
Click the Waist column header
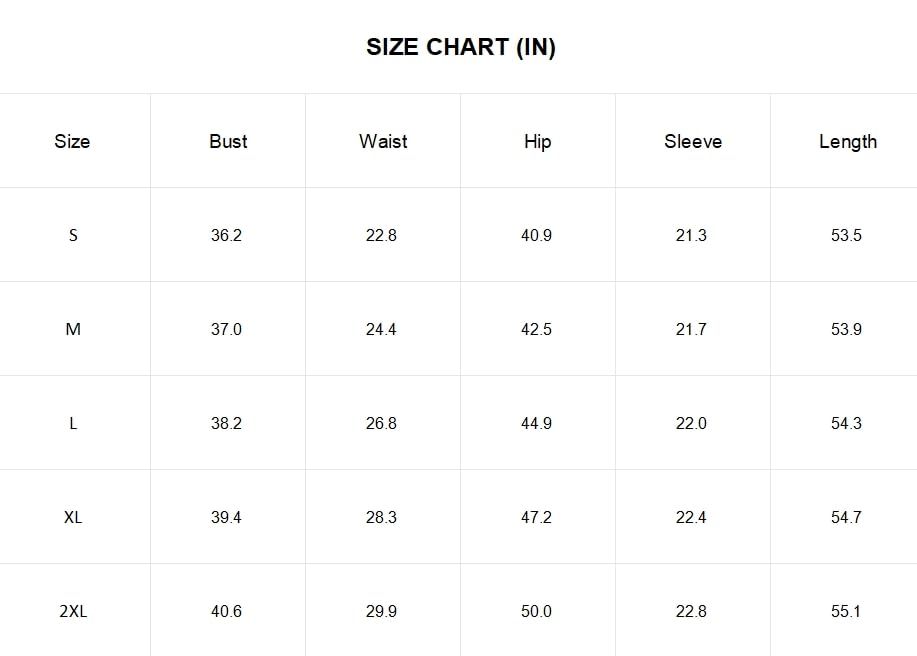point(383,141)
